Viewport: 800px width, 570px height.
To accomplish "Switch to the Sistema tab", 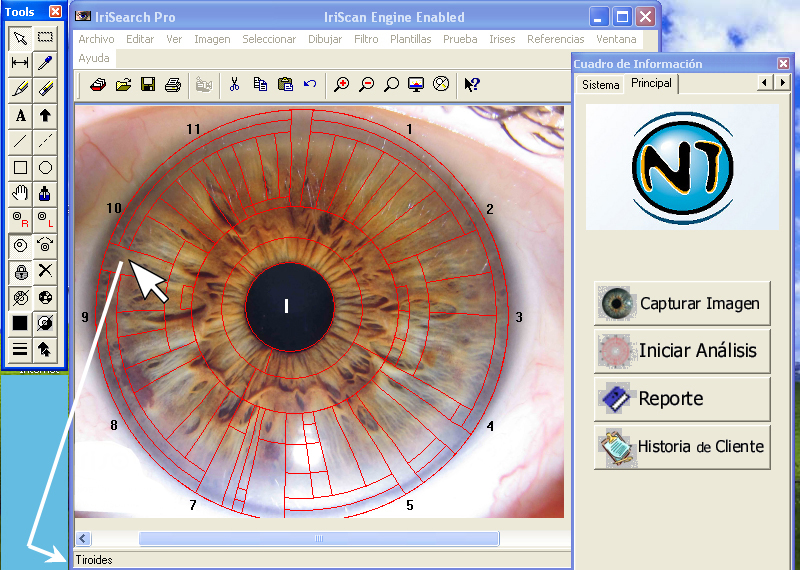I will click(x=601, y=85).
